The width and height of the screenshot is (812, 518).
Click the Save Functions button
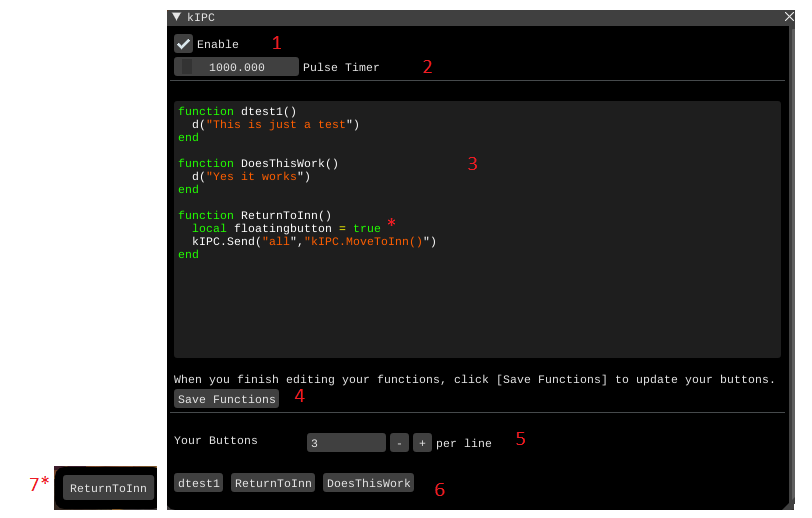coord(226,399)
